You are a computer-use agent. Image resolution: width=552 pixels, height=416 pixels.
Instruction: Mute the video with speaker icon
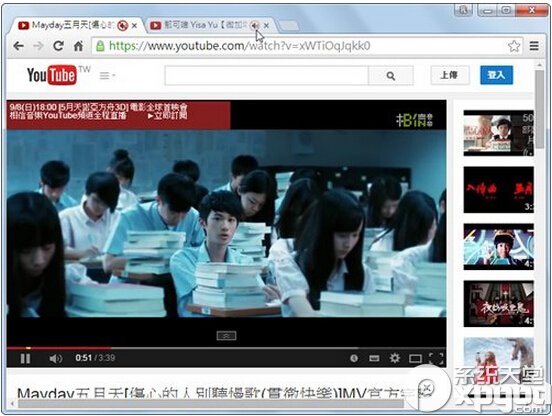[56, 359]
